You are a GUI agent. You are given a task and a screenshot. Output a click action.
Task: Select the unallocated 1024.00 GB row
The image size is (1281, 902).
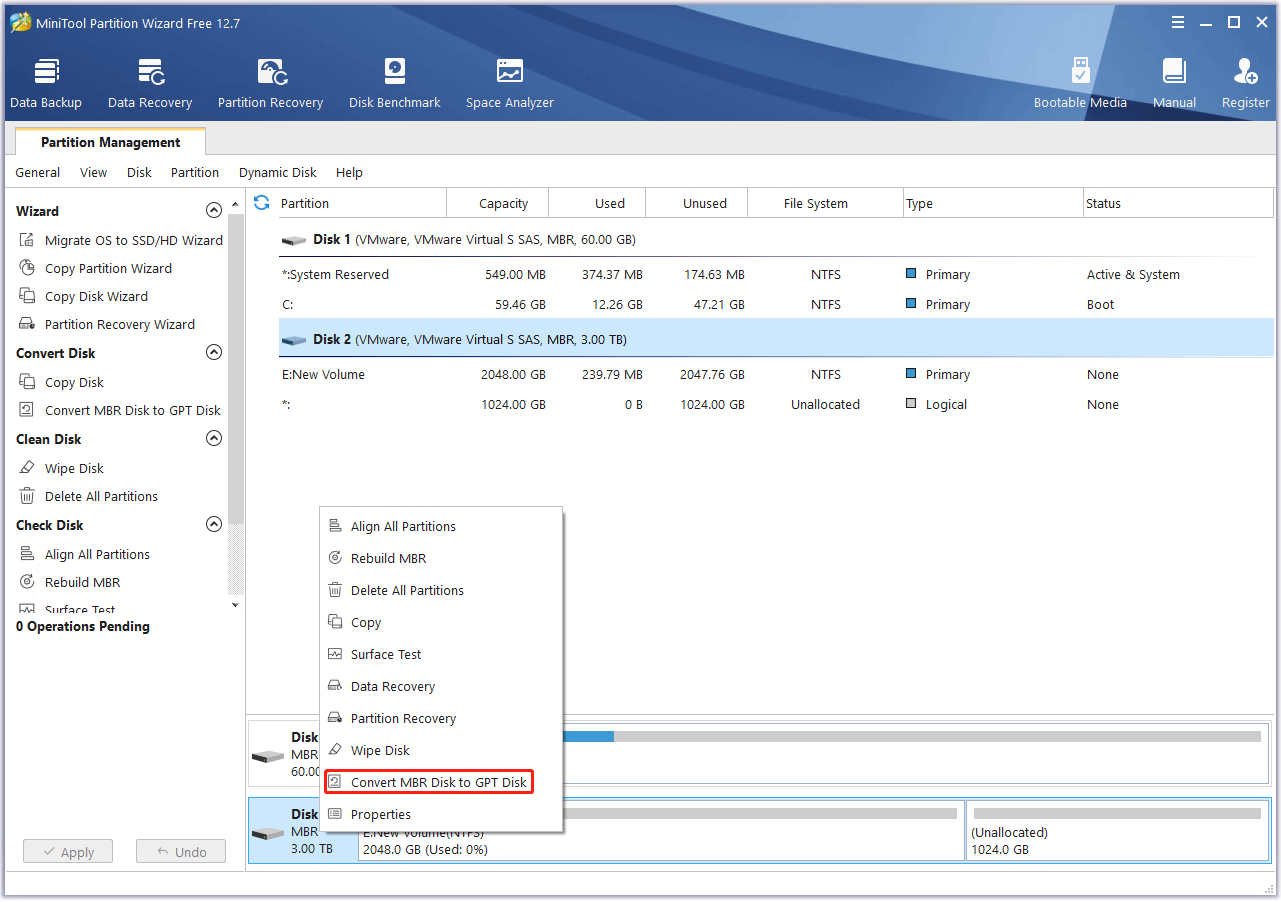(776, 404)
